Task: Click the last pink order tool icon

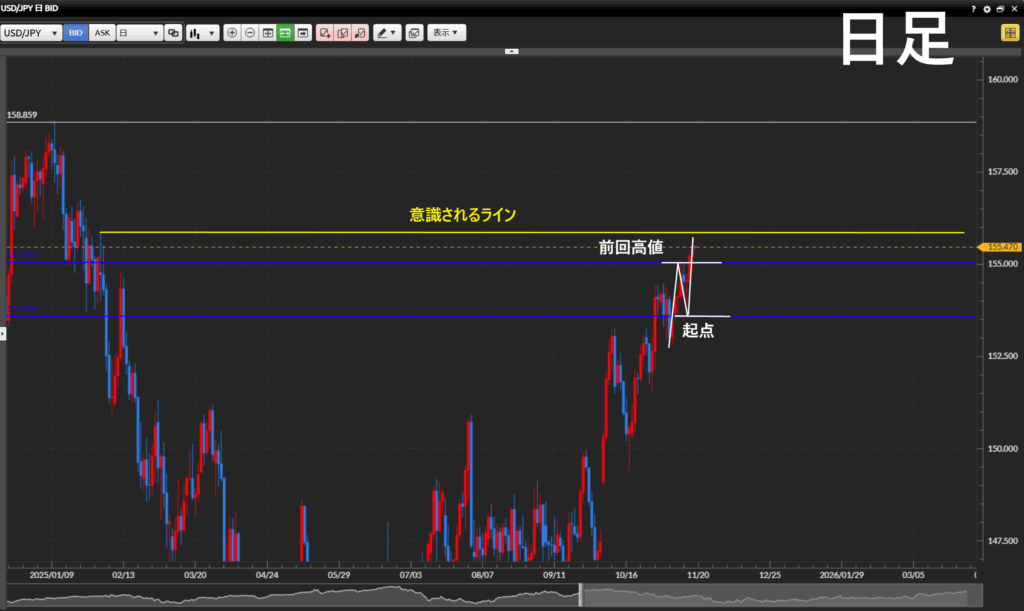Action: (360, 33)
